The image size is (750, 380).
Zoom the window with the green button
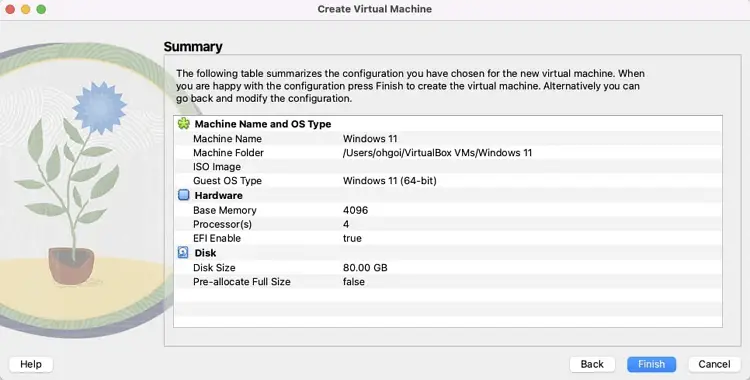(42, 9)
